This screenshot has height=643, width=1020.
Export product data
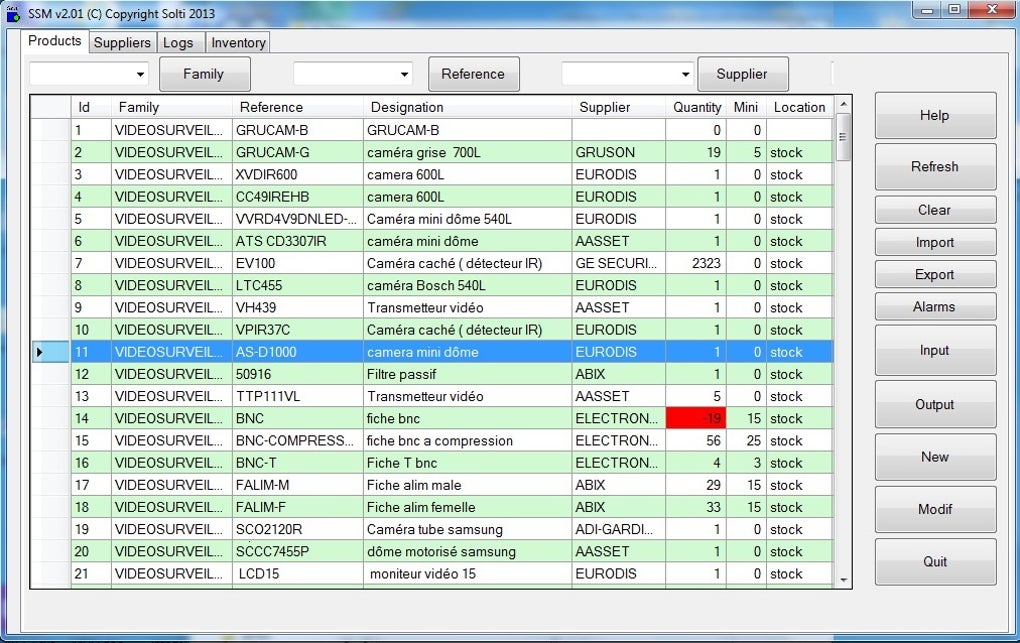[935, 274]
